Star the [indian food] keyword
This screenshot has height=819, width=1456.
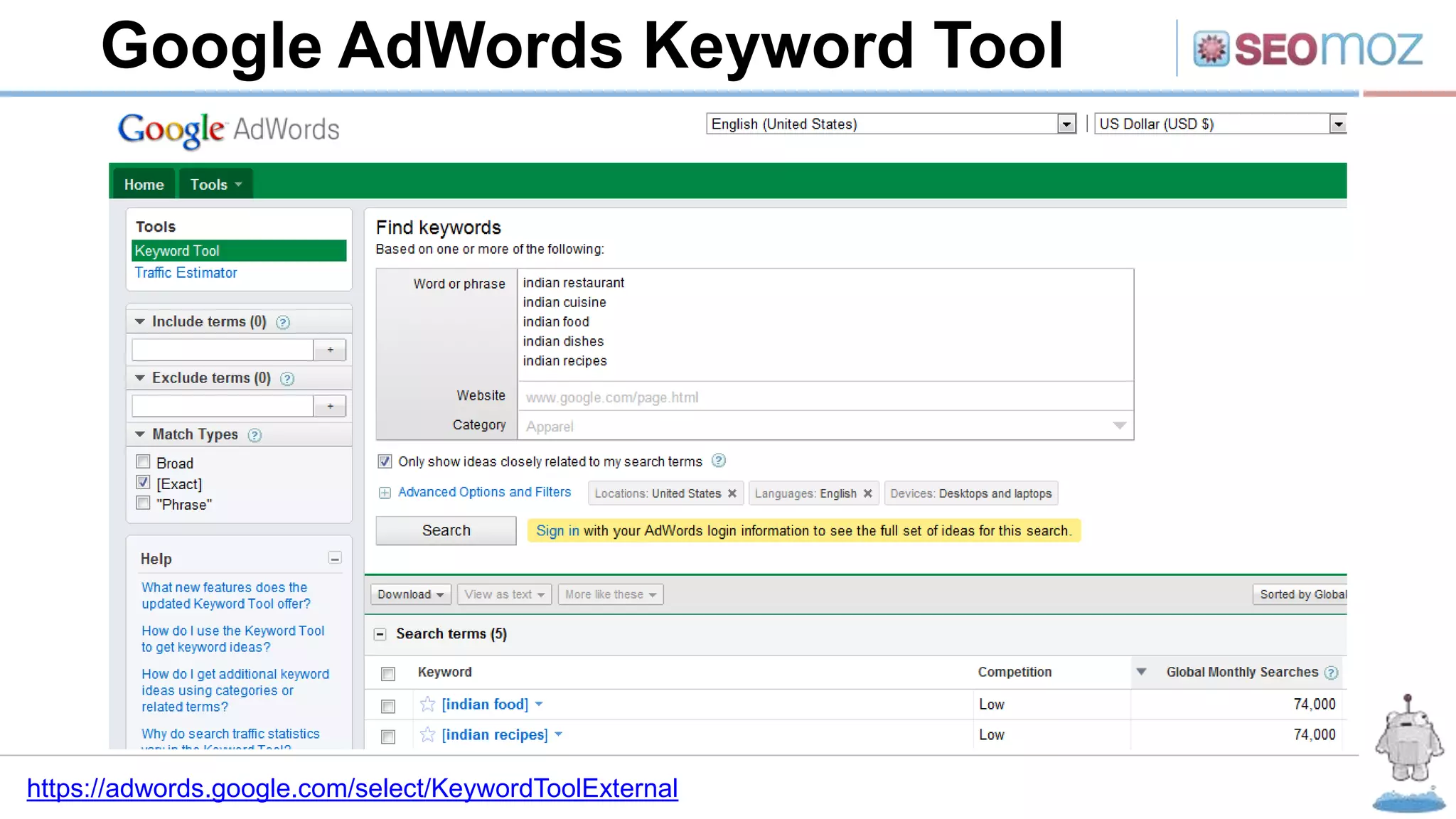pyautogui.click(x=427, y=704)
